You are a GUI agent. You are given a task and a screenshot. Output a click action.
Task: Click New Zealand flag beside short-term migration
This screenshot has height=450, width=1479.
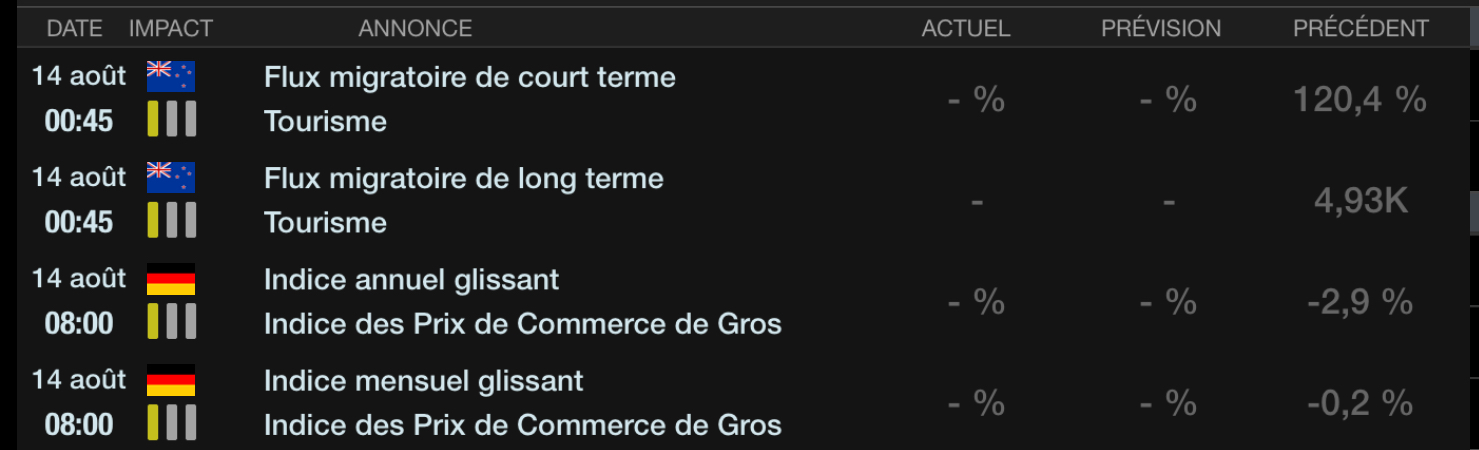point(171,77)
